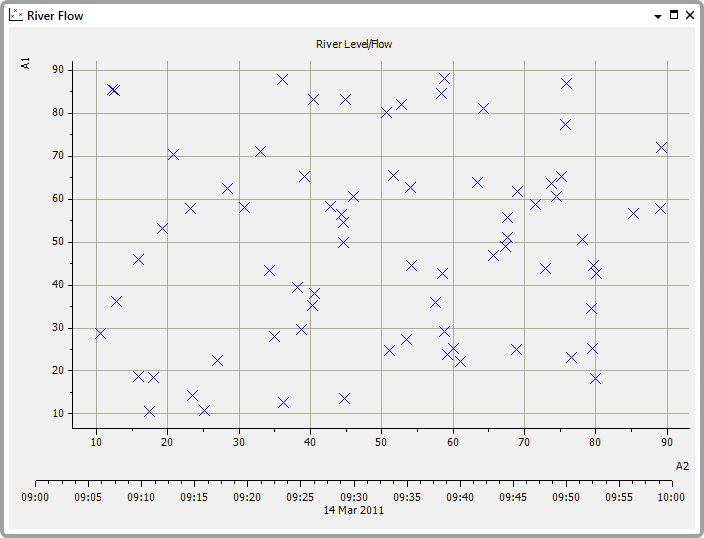Click the 14 Mar 2011 date label
Image resolution: width=704 pixels, height=538 pixels.
click(353, 510)
